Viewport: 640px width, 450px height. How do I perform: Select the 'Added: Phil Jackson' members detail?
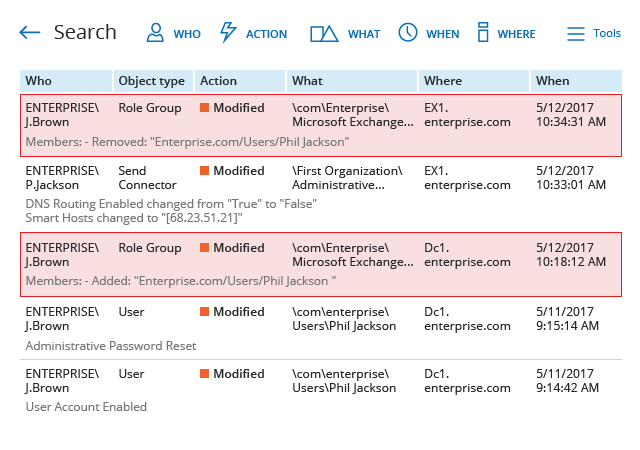click(x=181, y=281)
